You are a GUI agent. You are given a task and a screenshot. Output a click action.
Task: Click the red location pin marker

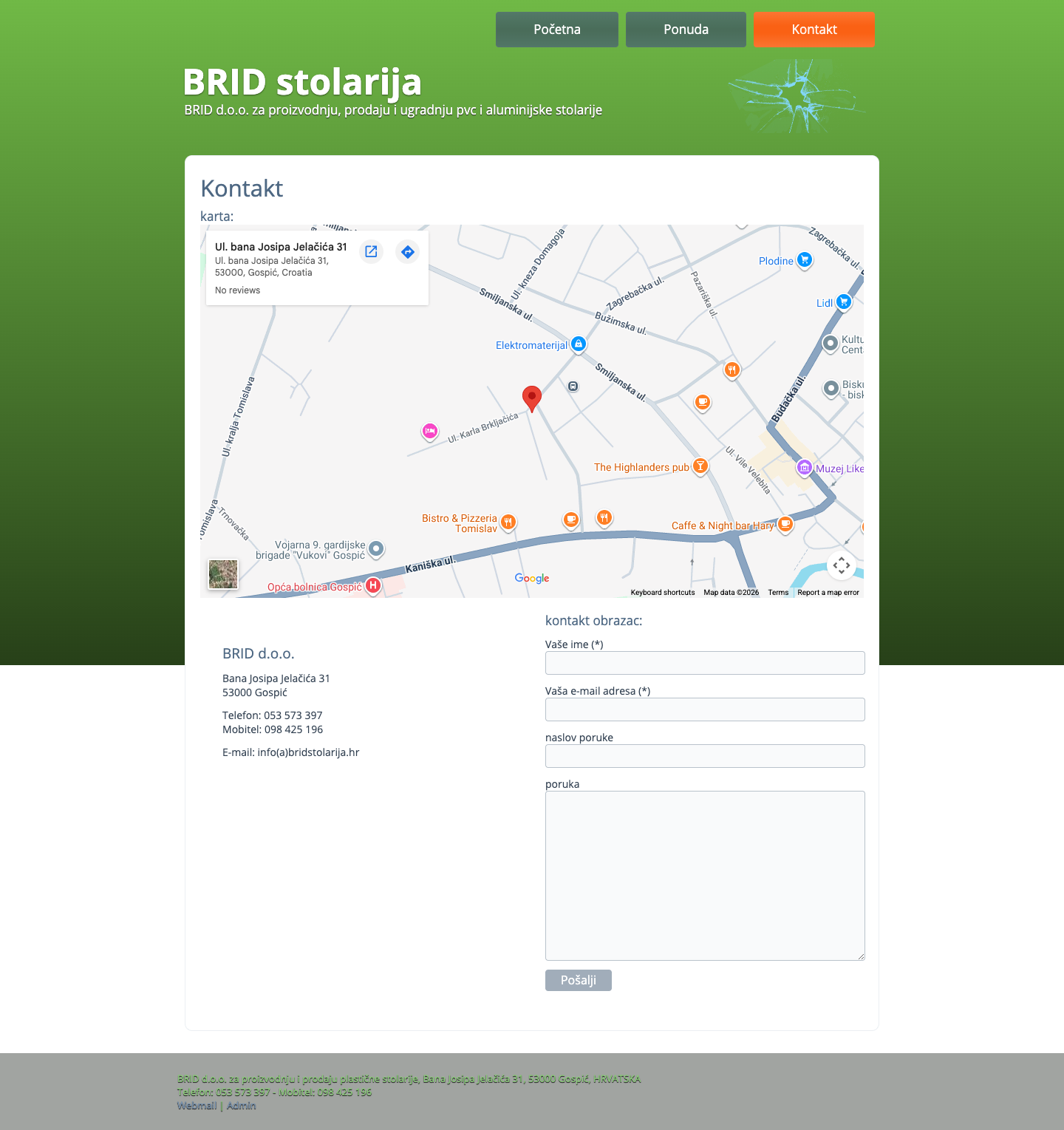[x=532, y=399]
